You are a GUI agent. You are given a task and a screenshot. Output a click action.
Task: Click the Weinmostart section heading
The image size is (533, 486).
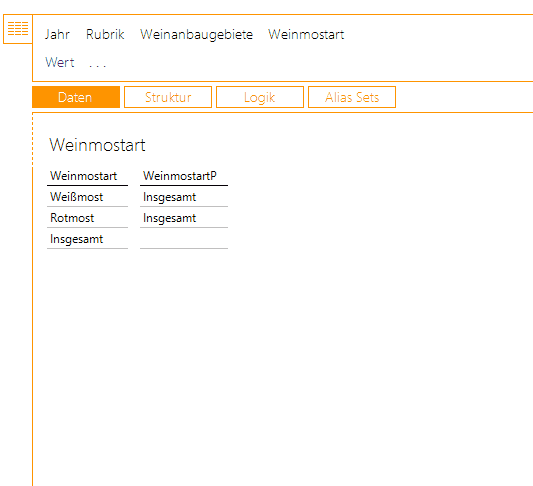coord(98,145)
